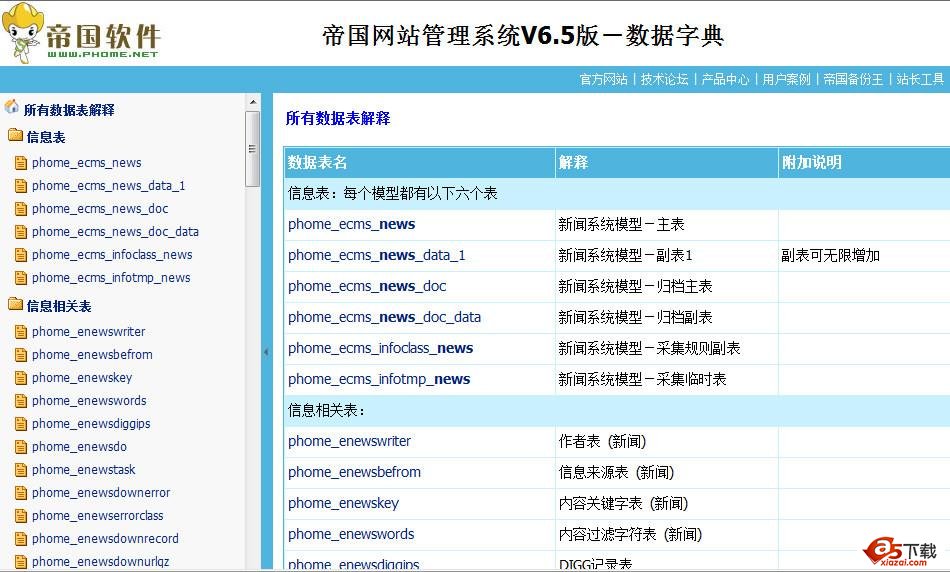
Task: Open 帝国备份王 in the top navigation
Action: click(853, 79)
